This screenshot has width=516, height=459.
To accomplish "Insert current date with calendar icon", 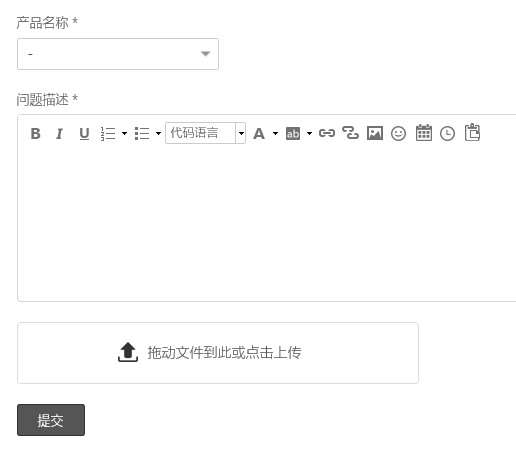I will pyautogui.click(x=424, y=133).
